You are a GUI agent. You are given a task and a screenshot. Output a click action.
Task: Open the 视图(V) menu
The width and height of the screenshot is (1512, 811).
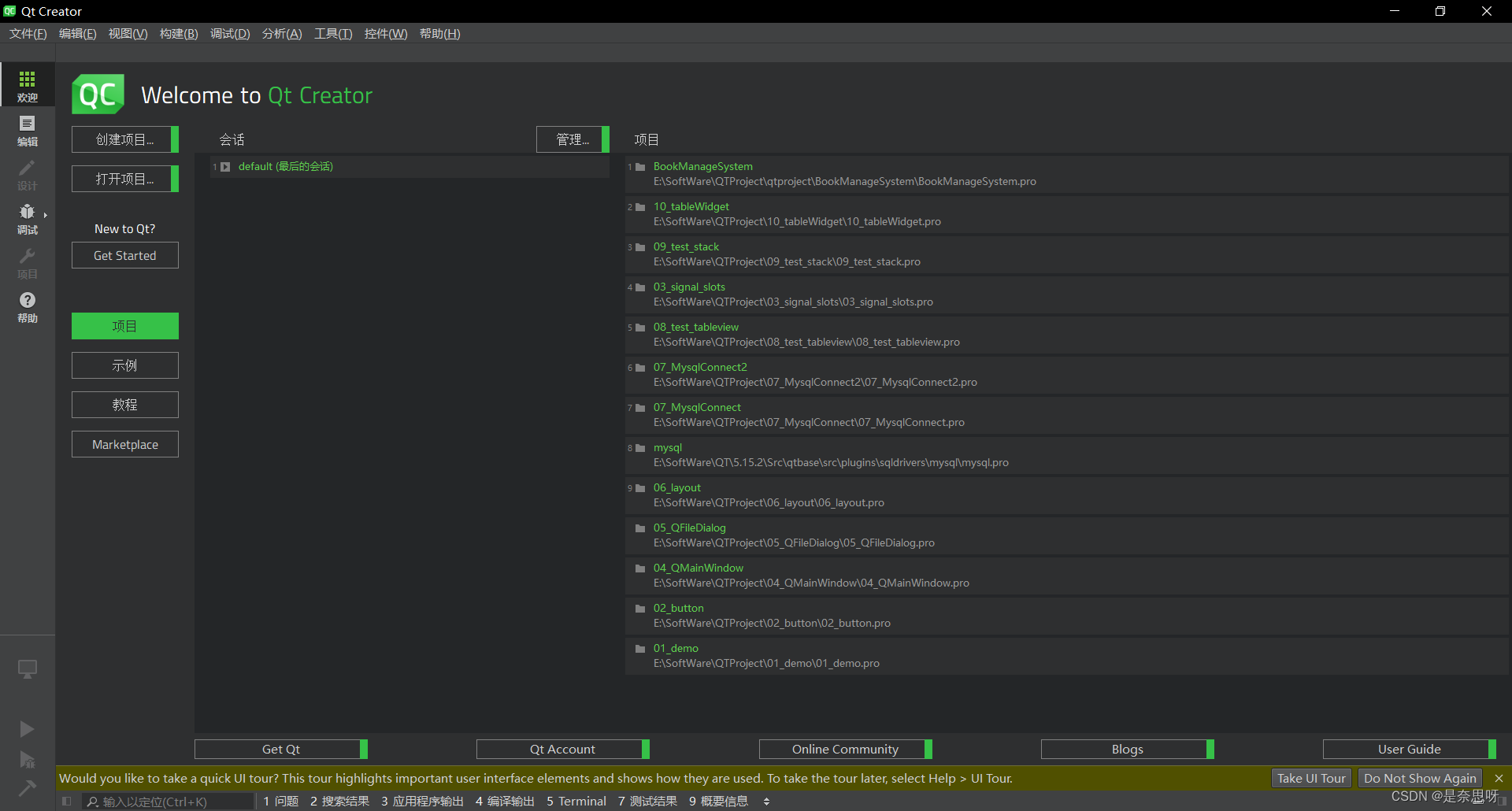point(128,34)
